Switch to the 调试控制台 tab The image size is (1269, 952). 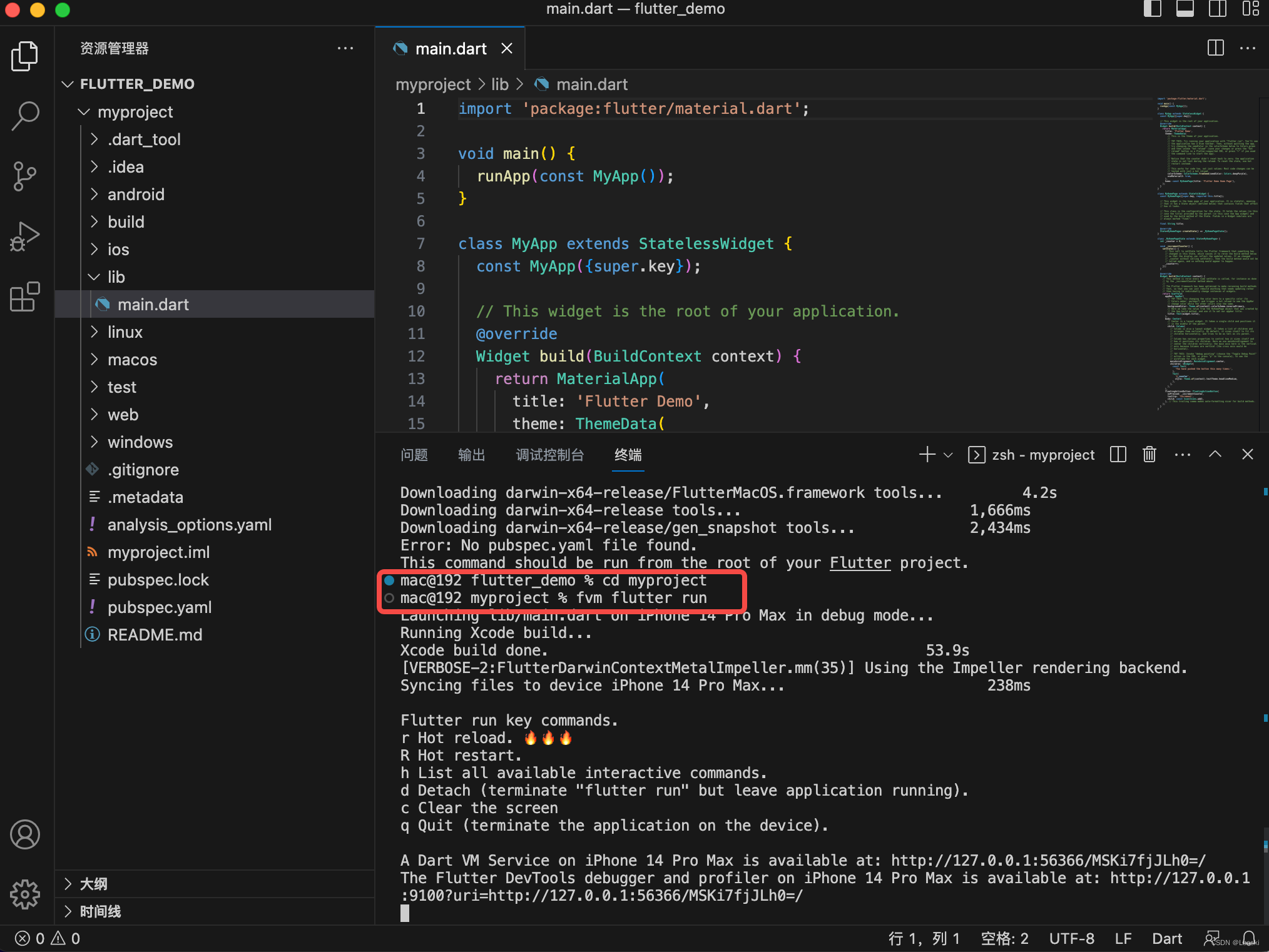549,455
